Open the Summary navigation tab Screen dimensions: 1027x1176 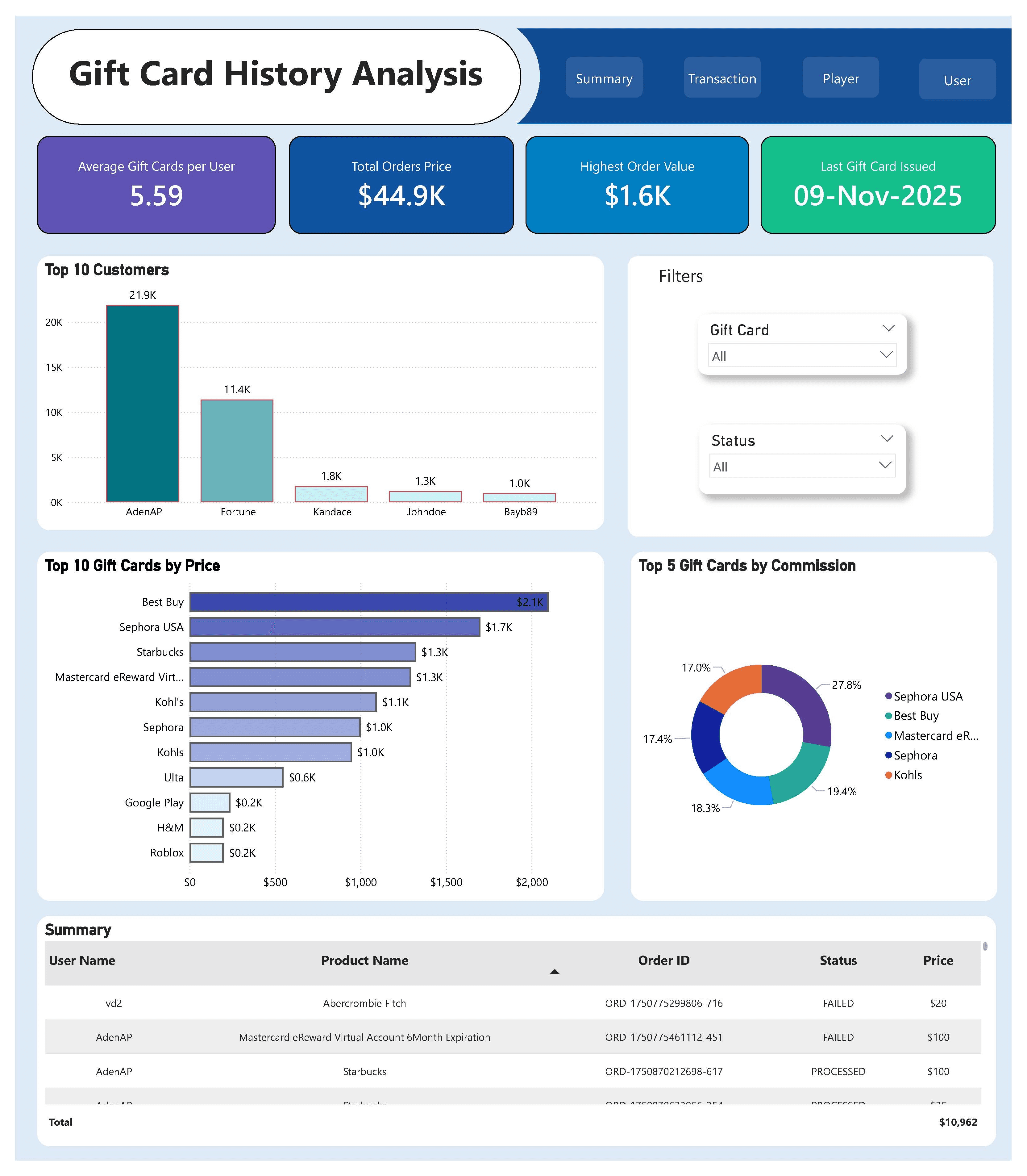[x=604, y=78]
